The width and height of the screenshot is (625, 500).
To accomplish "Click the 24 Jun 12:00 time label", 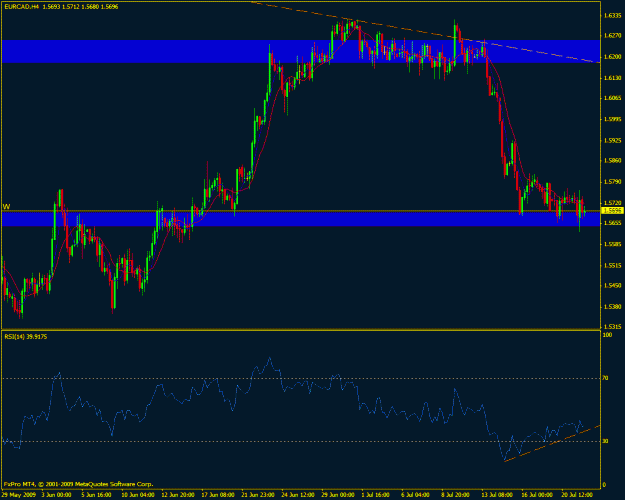I will [298, 495].
